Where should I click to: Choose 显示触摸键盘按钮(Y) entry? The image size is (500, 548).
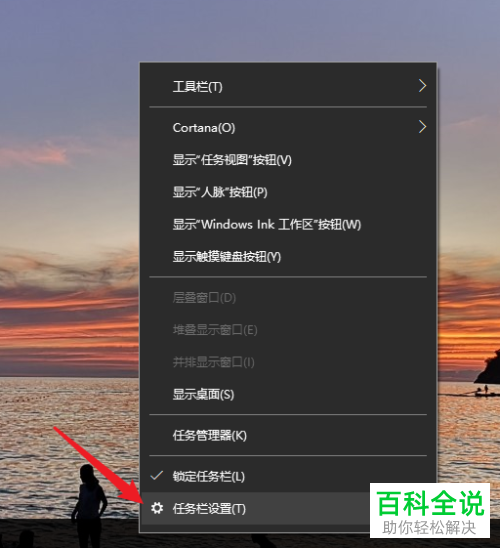288,257
